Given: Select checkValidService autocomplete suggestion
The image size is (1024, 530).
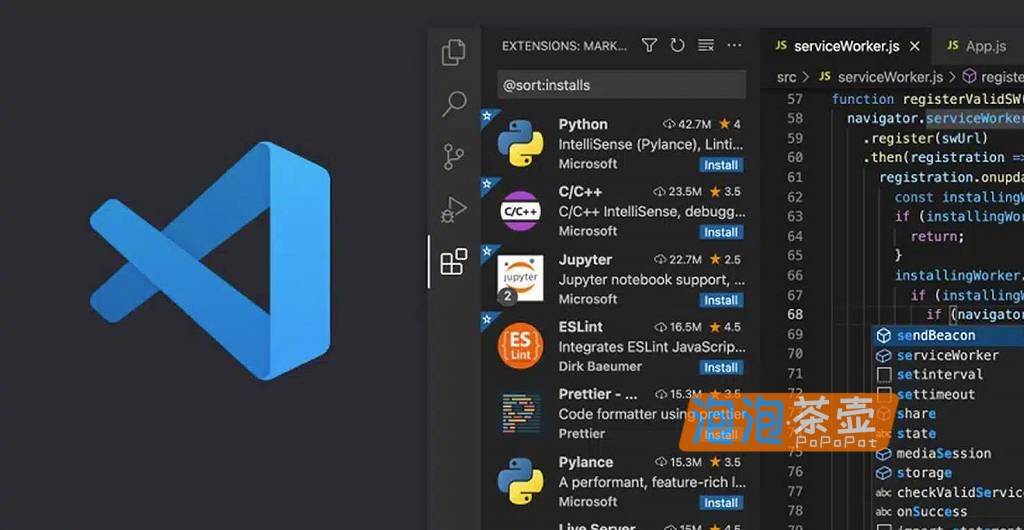Looking at the screenshot, I should (948, 492).
